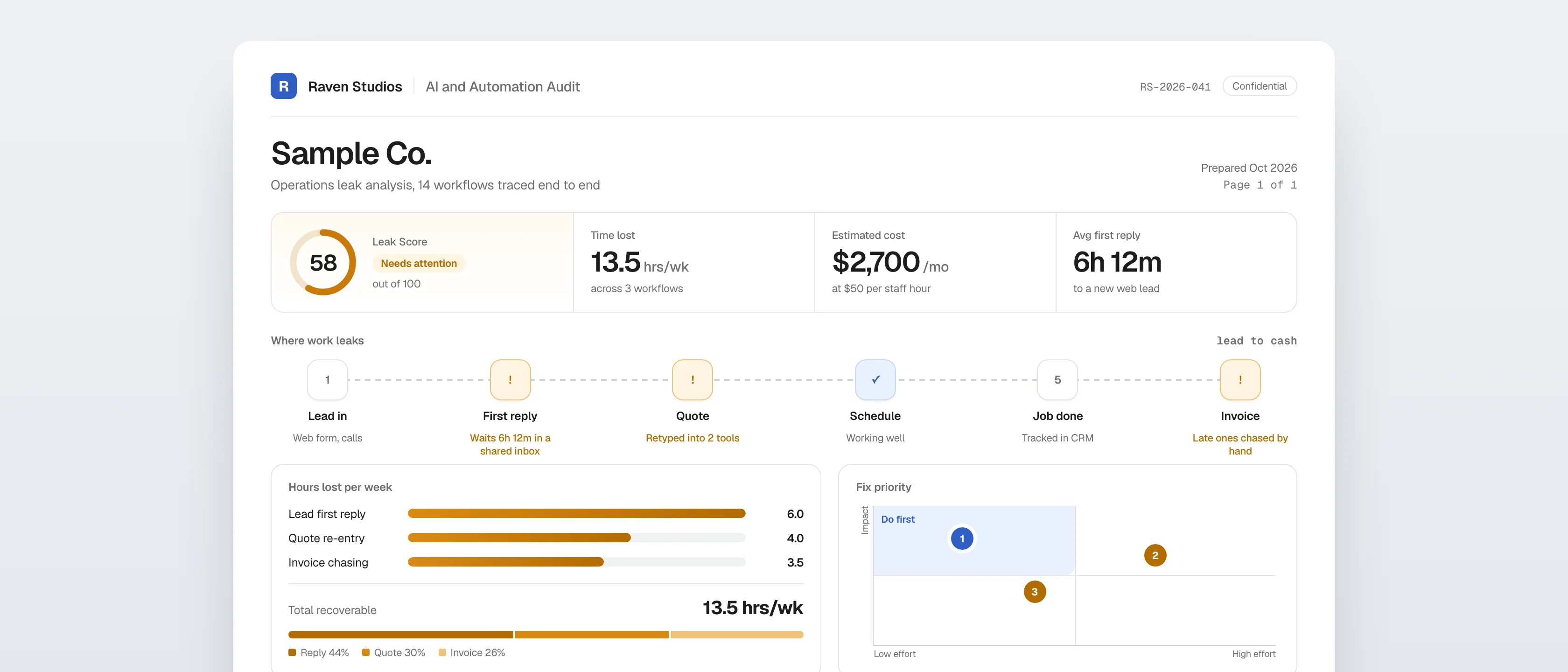Click the Raven Studios brand name
The image size is (1568, 672).
tap(355, 86)
